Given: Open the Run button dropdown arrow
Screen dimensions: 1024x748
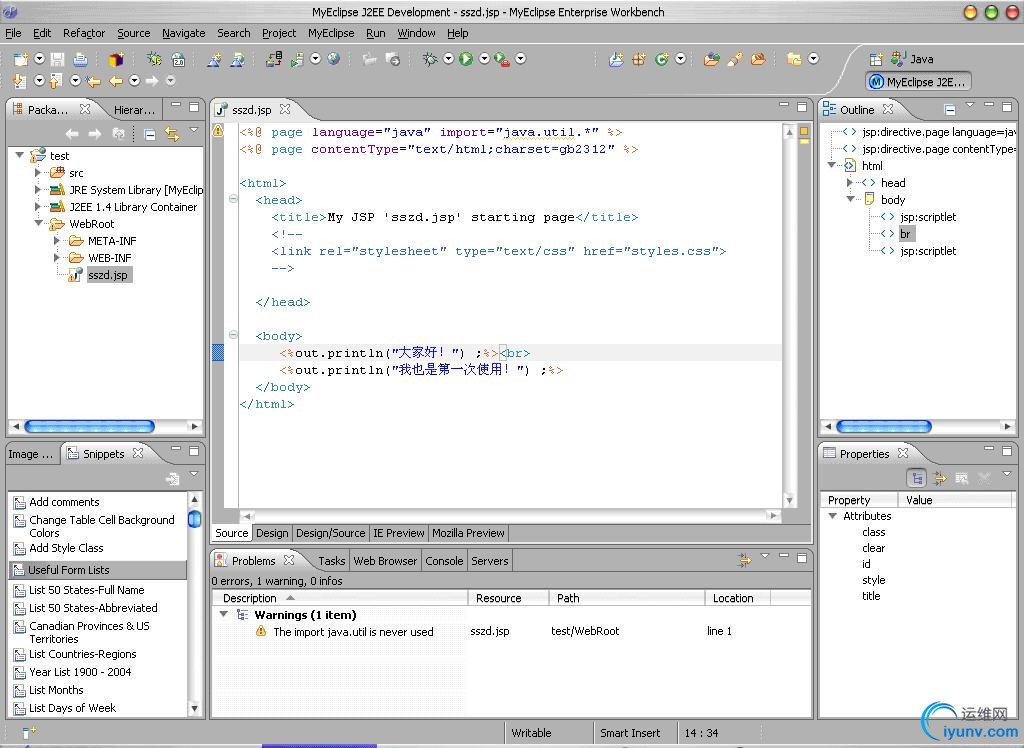Looking at the screenshot, I should (x=484, y=59).
